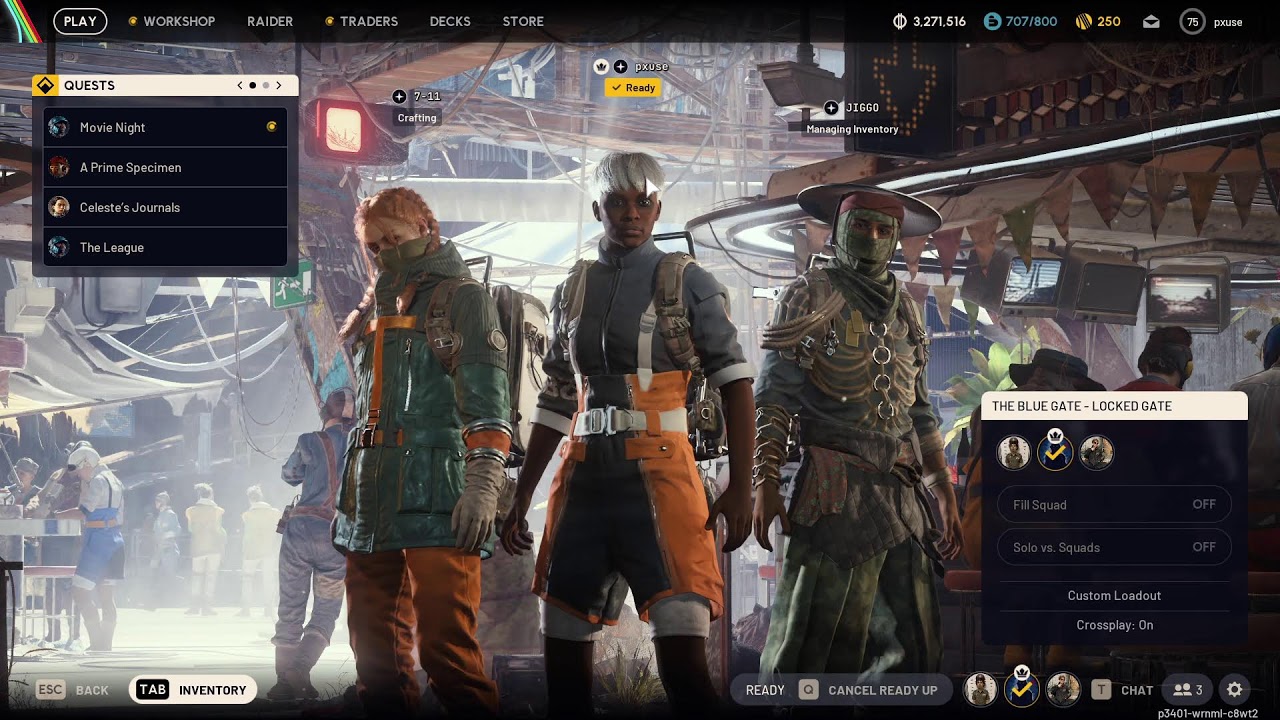Screen dimensions: 1280x720
Task: Click the crown leader icon above pxuse
Action: coord(601,67)
